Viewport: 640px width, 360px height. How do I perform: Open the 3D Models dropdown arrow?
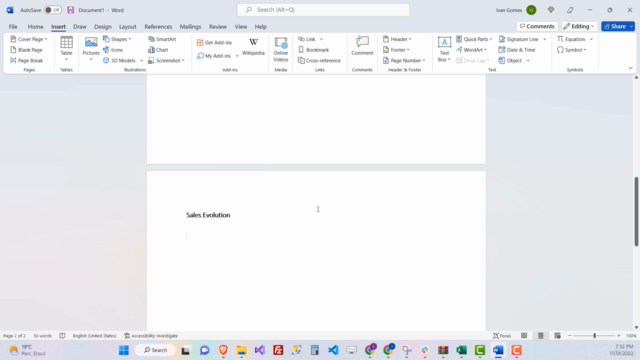pyautogui.click(x=142, y=61)
